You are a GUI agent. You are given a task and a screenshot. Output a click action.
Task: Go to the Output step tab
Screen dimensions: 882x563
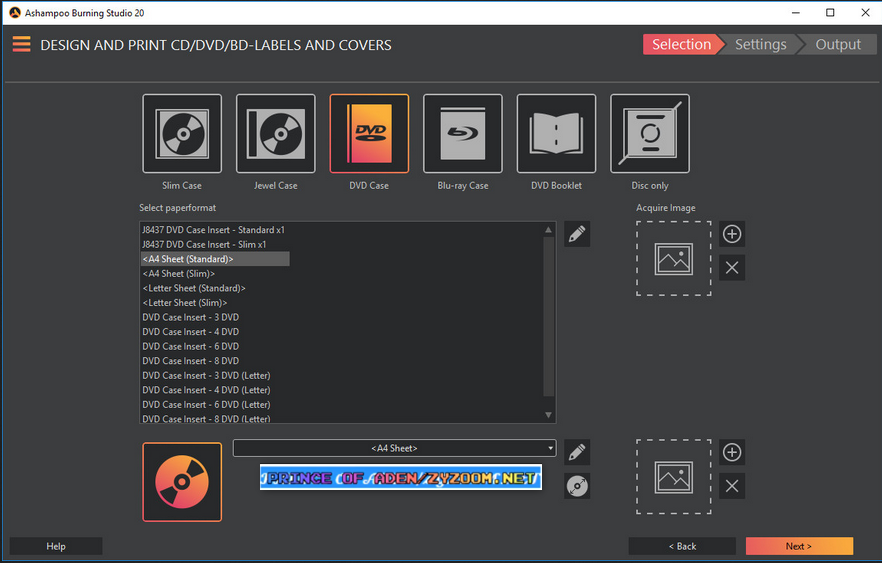pyautogui.click(x=838, y=44)
